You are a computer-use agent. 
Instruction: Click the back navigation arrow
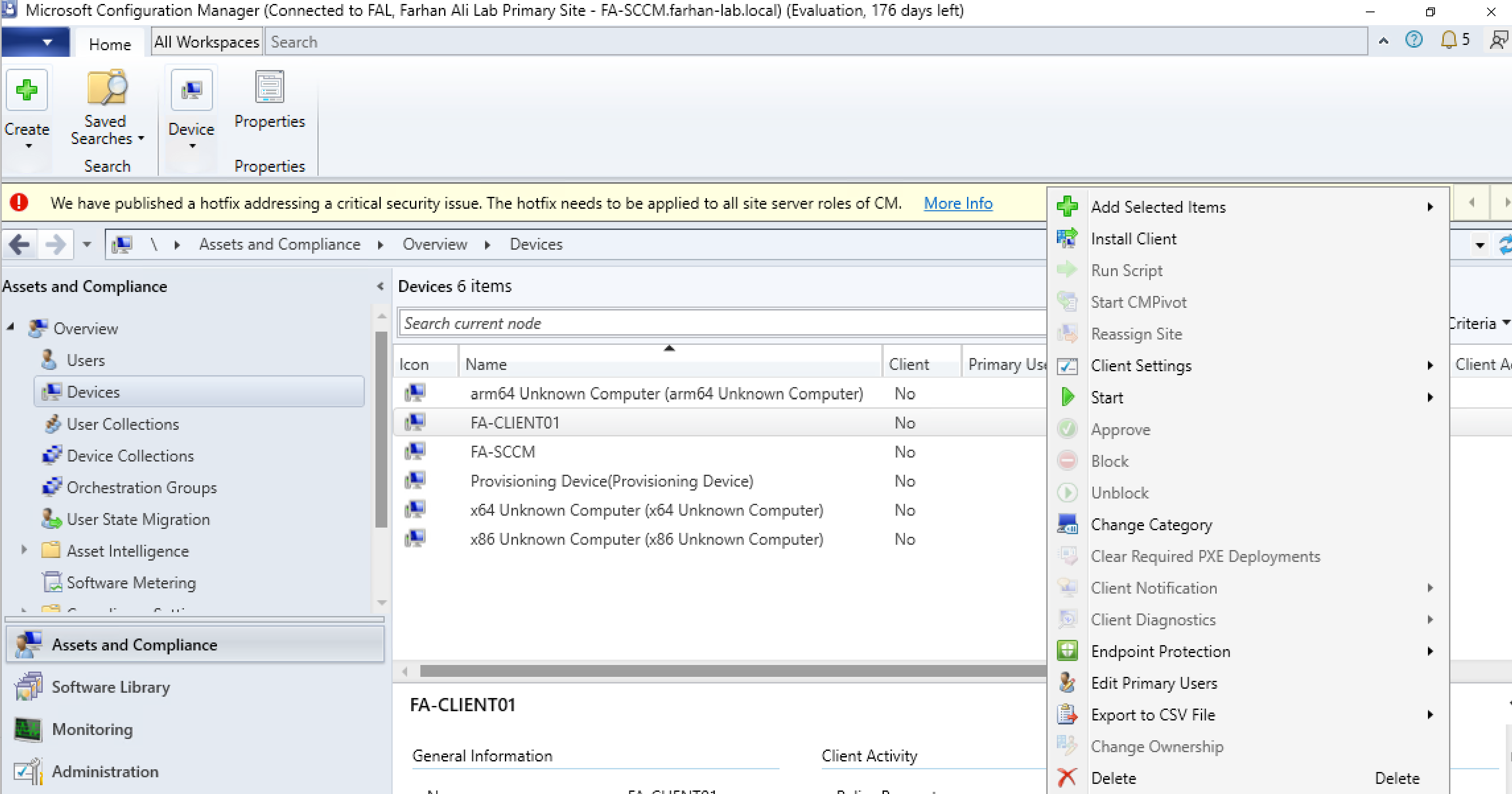pyautogui.click(x=19, y=244)
